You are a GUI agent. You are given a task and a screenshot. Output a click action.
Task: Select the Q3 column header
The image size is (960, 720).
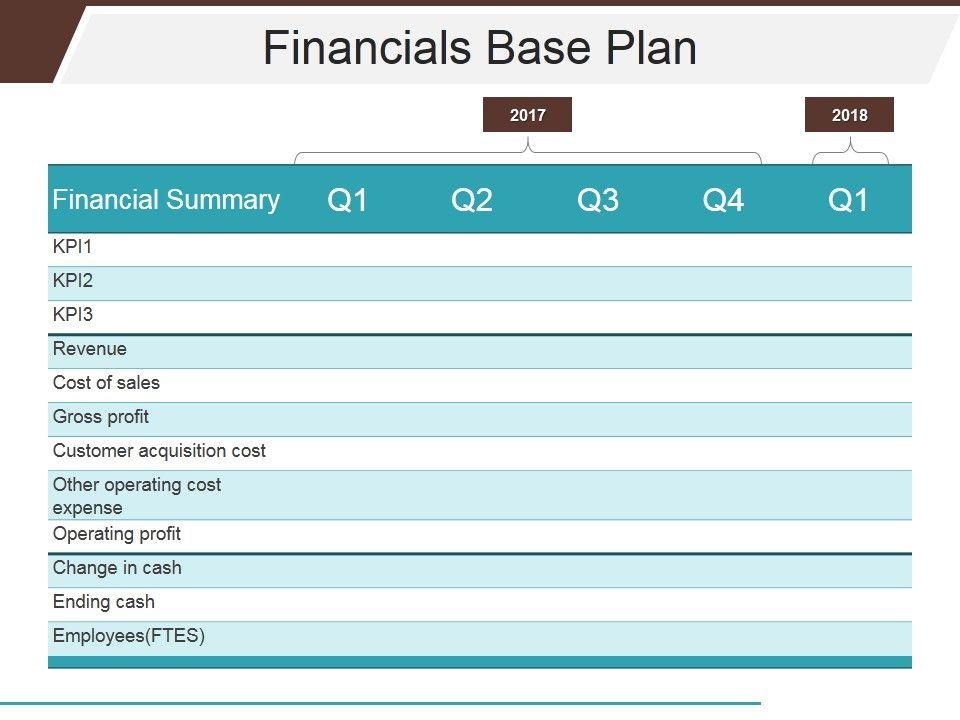[598, 201]
